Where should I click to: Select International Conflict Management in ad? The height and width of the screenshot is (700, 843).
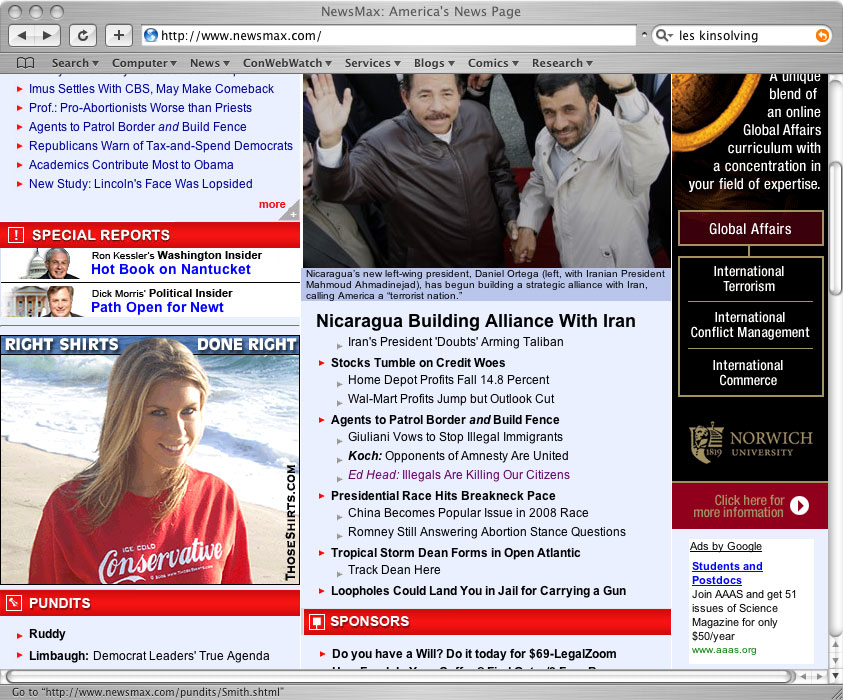point(749,325)
